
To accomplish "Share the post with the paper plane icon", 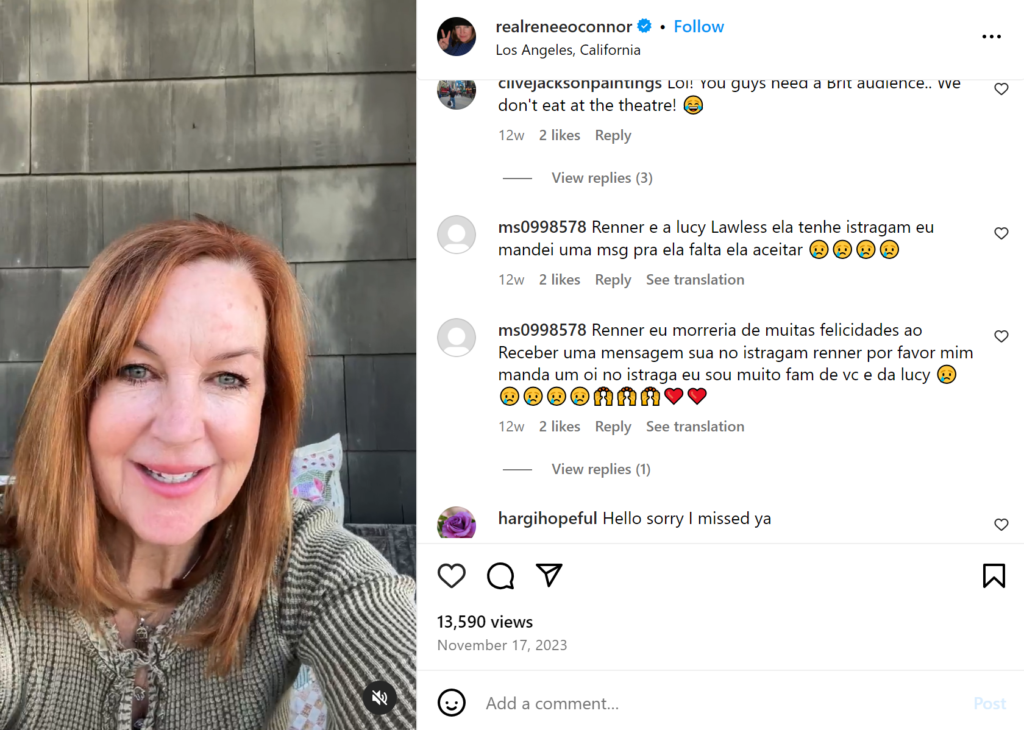I will (549, 575).
